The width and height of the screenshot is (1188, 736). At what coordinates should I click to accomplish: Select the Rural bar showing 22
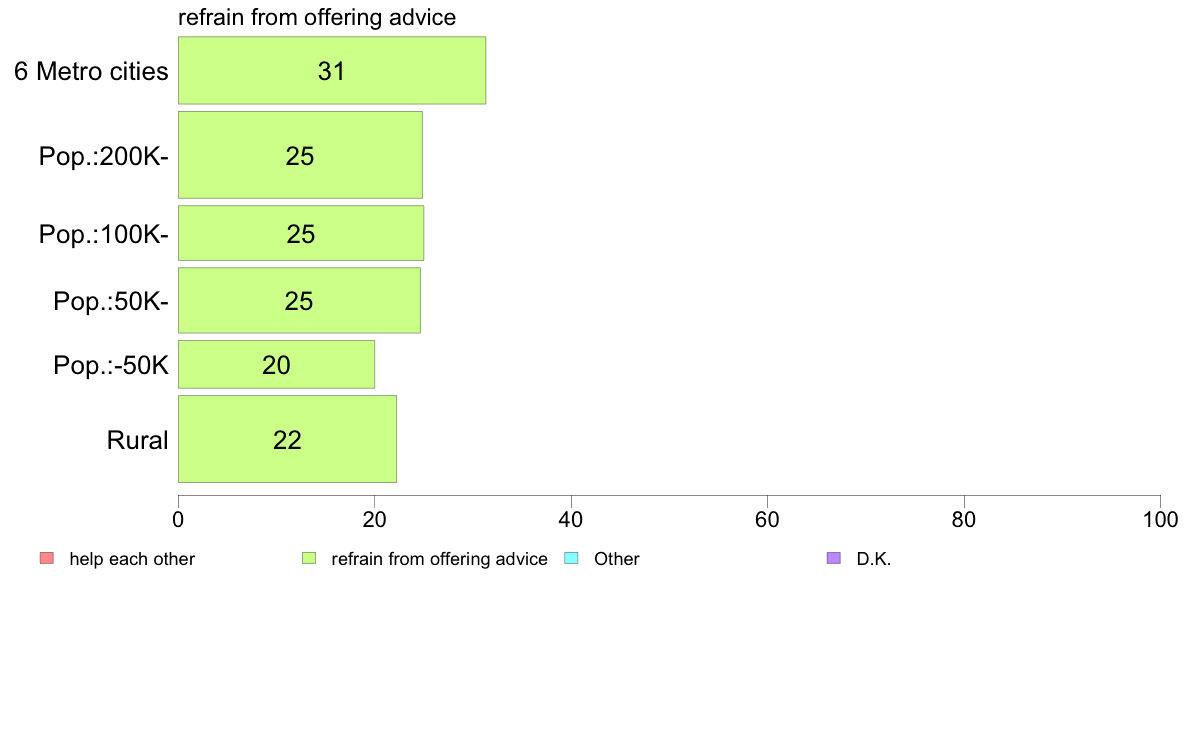(287, 439)
